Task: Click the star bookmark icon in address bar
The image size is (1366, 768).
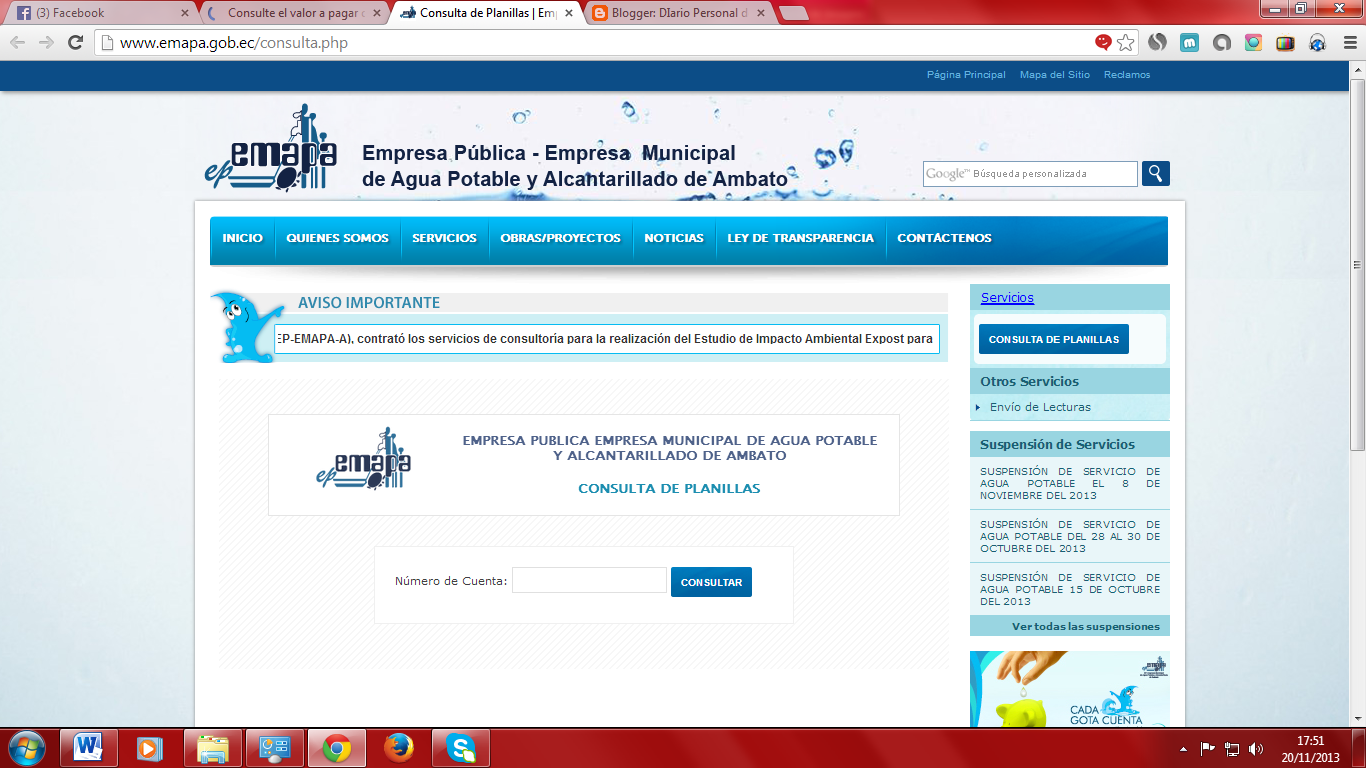Action: [x=1126, y=43]
